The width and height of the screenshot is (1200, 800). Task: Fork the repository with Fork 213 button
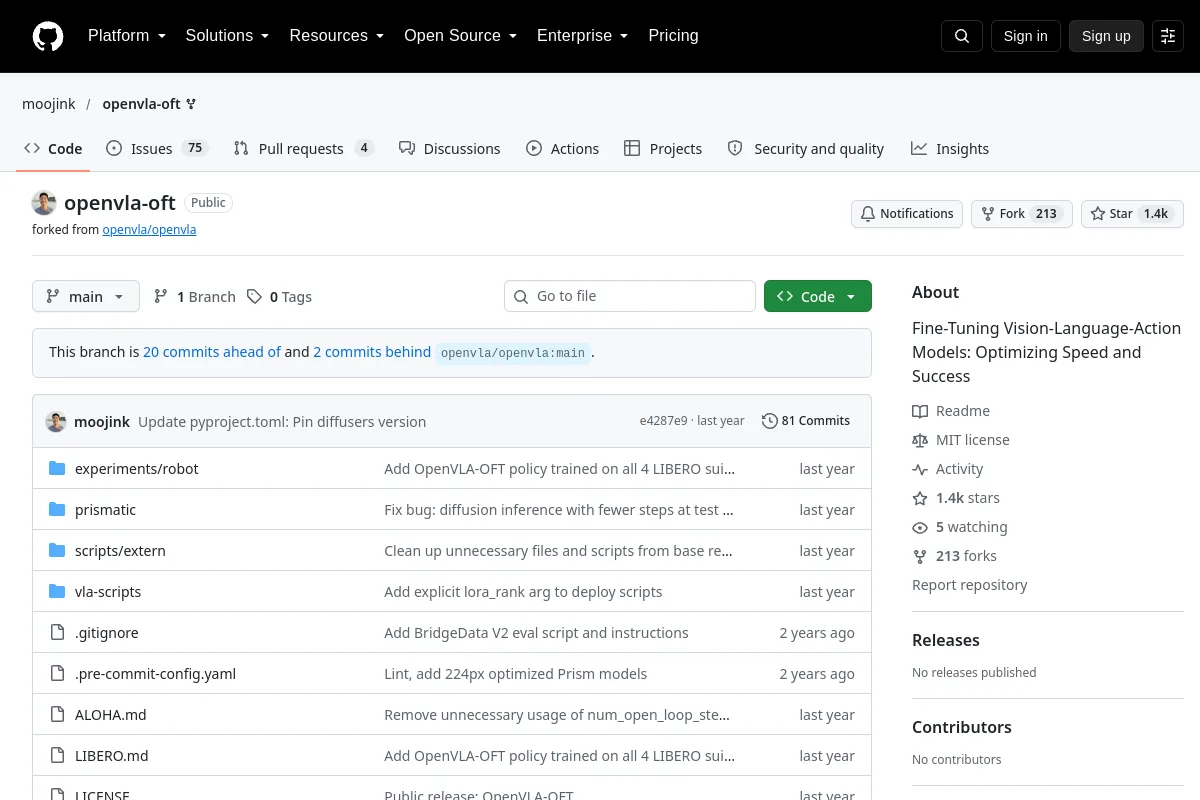[1022, 214]
